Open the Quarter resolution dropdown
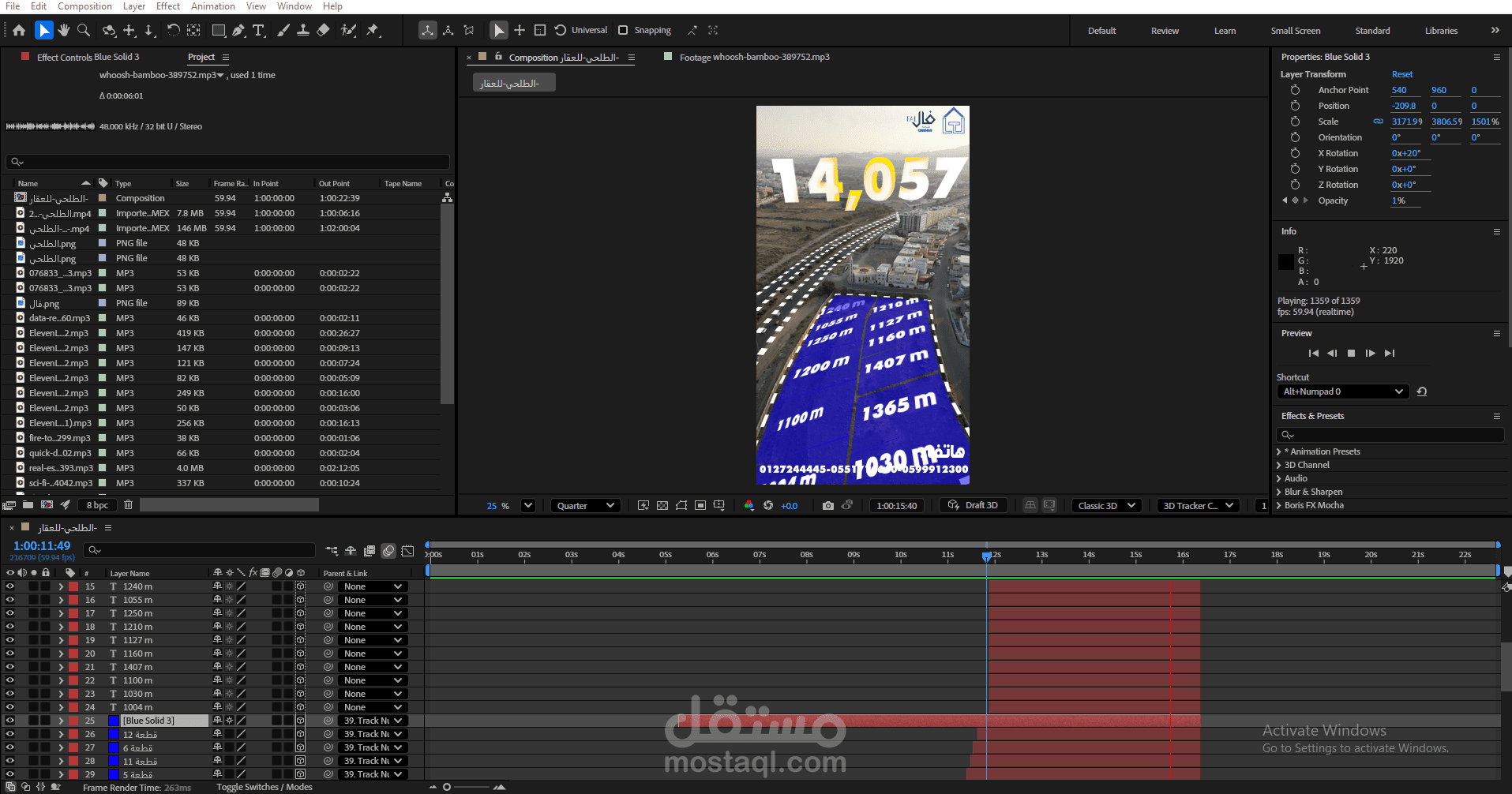Screen dimensions: 1512x794 click(x=585, y=506)
